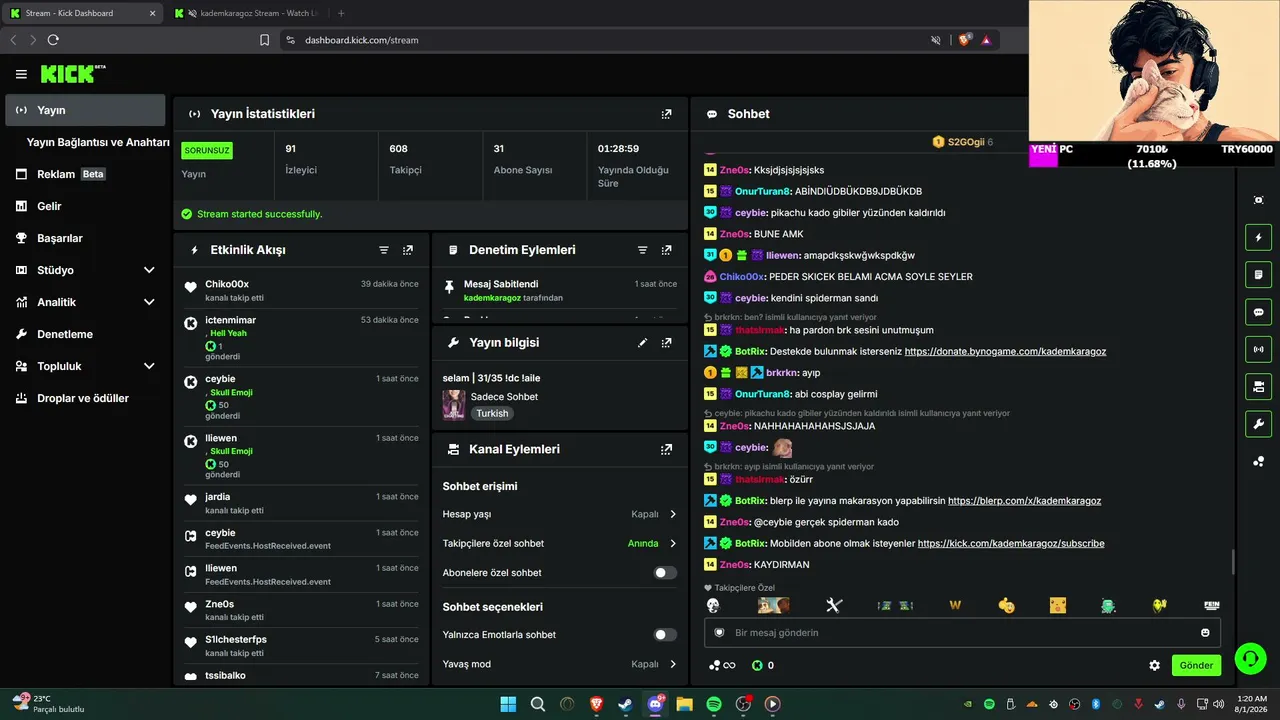Viewport: 1280px width, 720px height.
Task: Click the Kick logo
Action: 72,74
